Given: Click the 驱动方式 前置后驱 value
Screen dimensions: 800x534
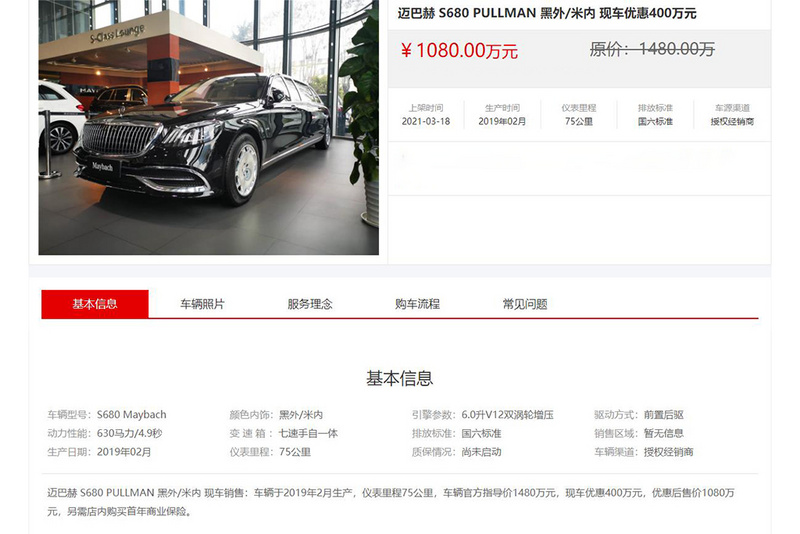Looking at the screenshot, I should pos(663,415).
